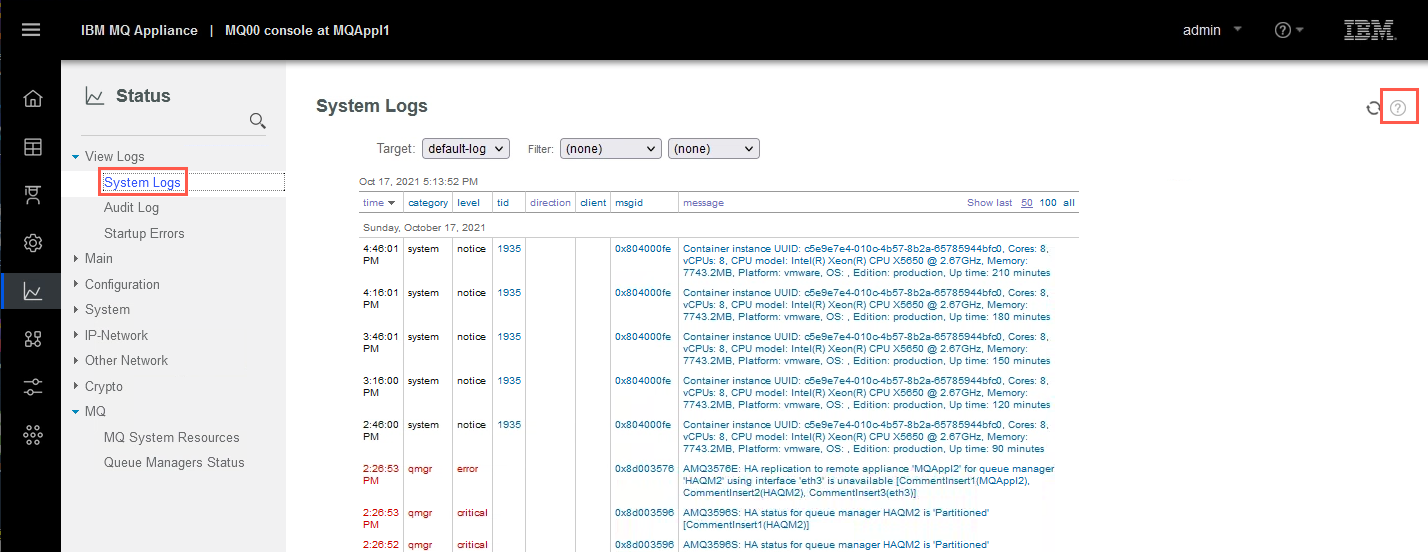Sort by the category column header
This screenshot has height=552, width=1428.
pos(428,203)
